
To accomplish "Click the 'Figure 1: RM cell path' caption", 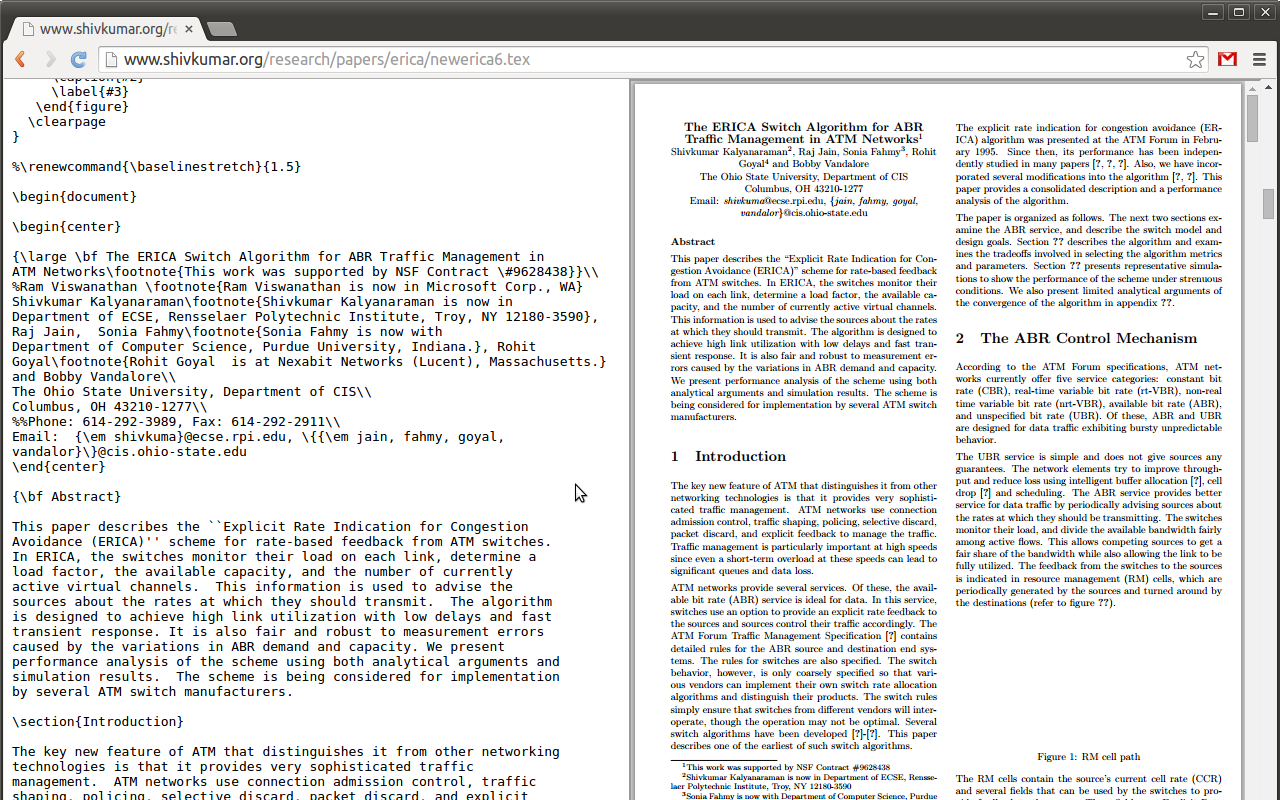I will (x=1088, y=757).
